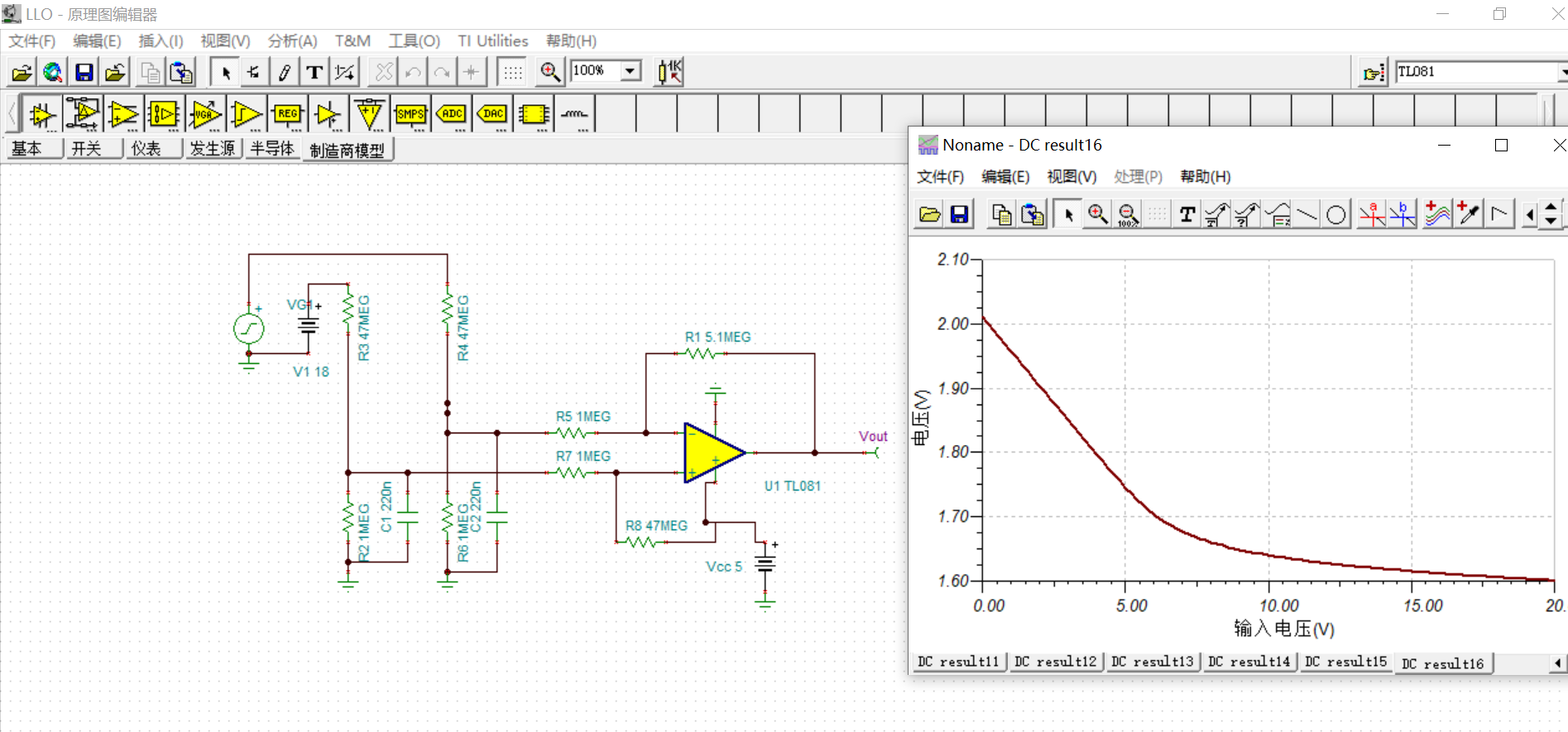Select the circle drawing tool in the diagram

pyautogui.click(x=1336, y=215)
